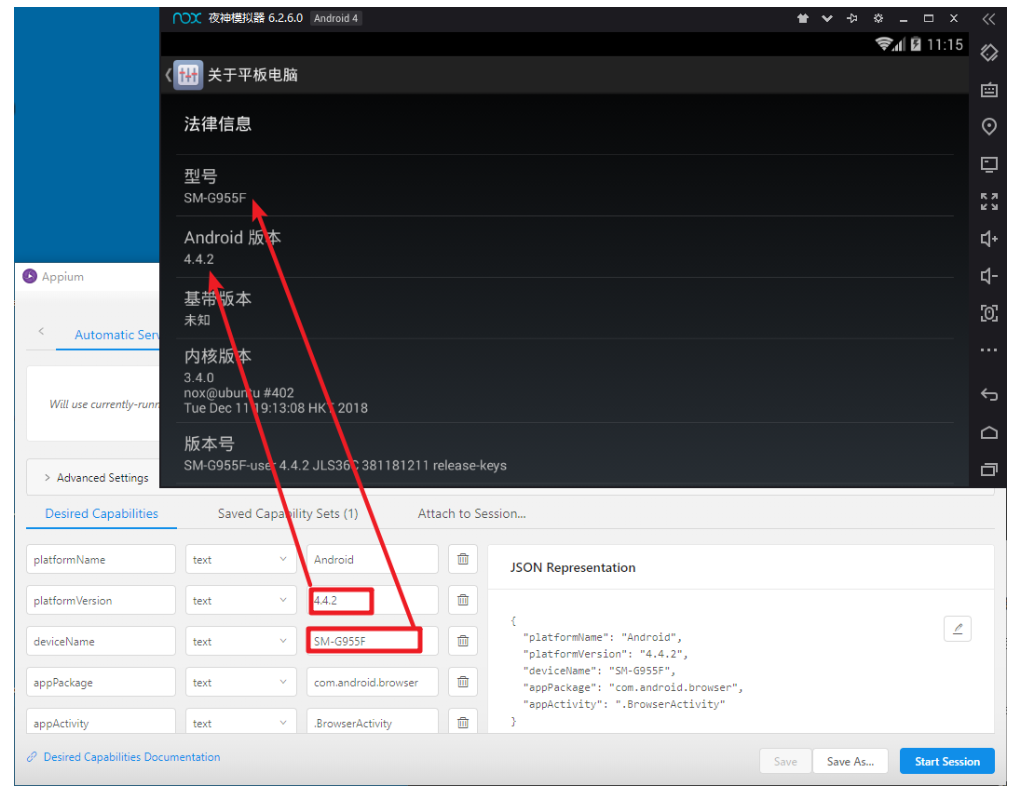The height and width of the screenshot is (801, 1022).
Task: Open Attach to Session tab
Action: pos(472,514)
